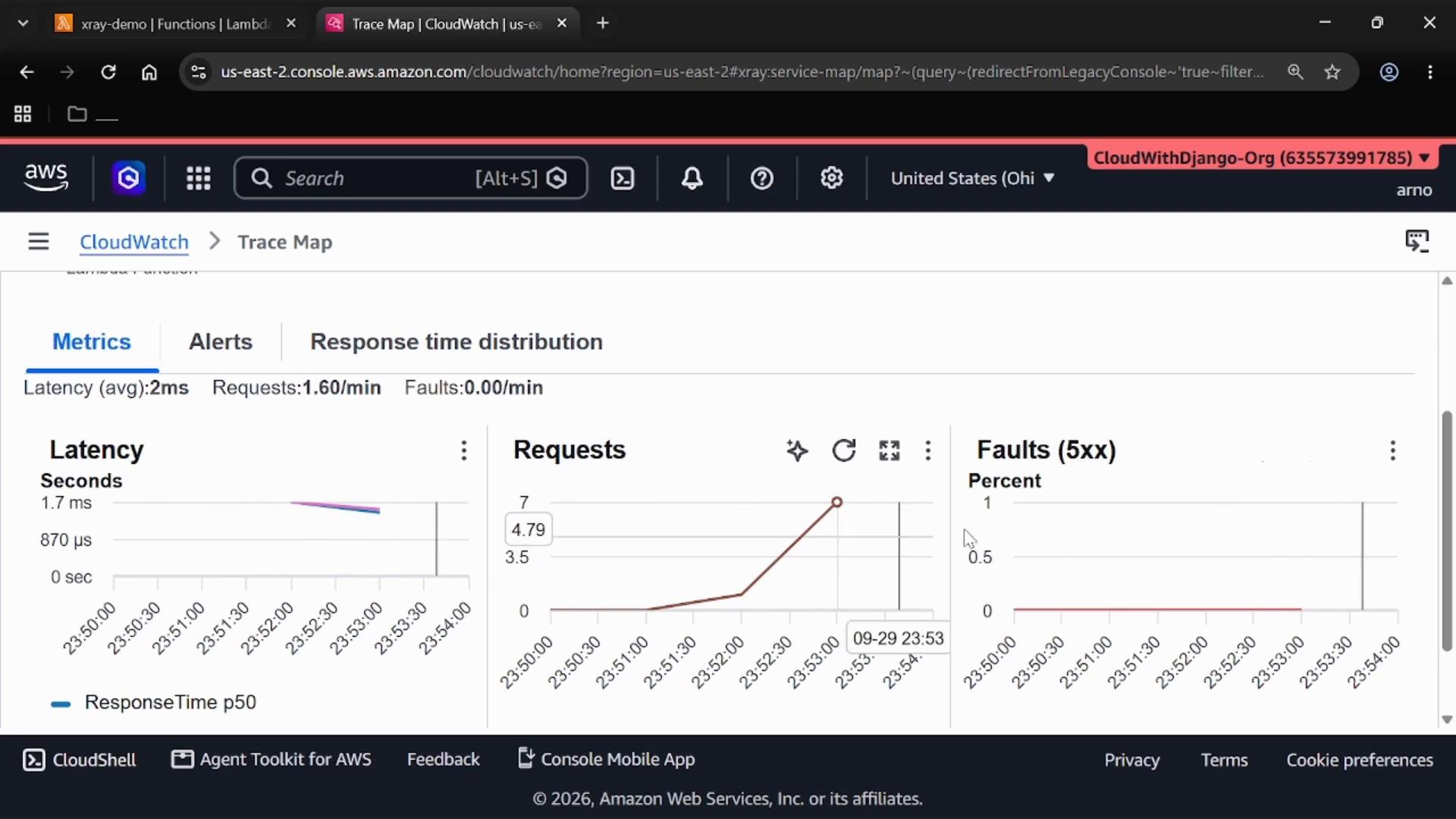
Task: Click the page vertical scrollbar thumb
Action: 1447,531
